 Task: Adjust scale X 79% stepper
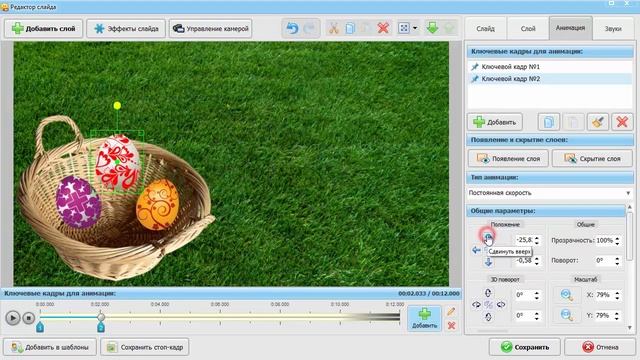tap(617, 295)
